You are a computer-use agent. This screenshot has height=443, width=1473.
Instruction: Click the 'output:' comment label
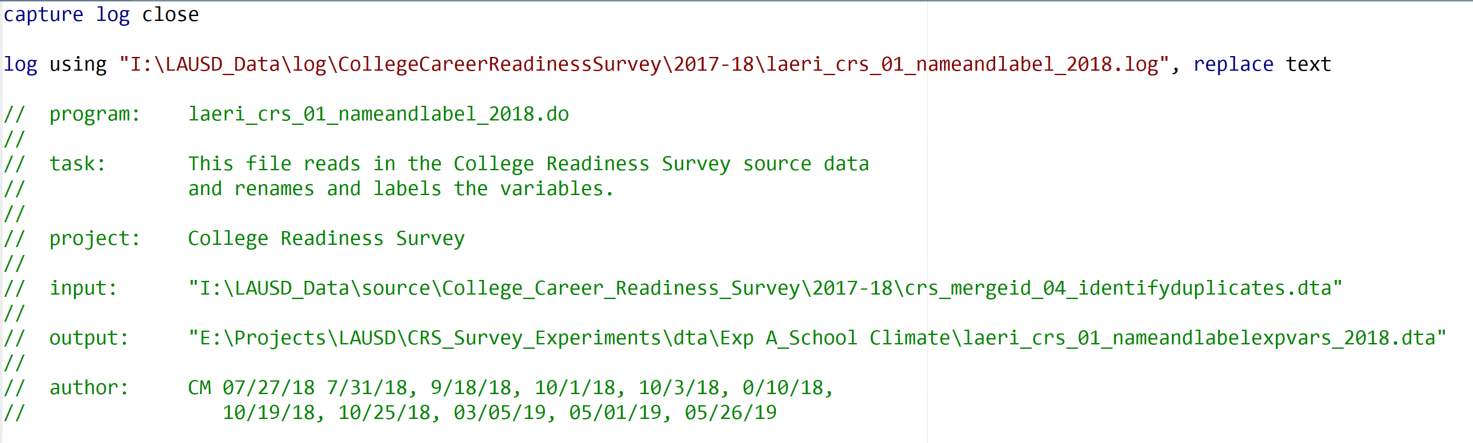[x=89, y=338]
